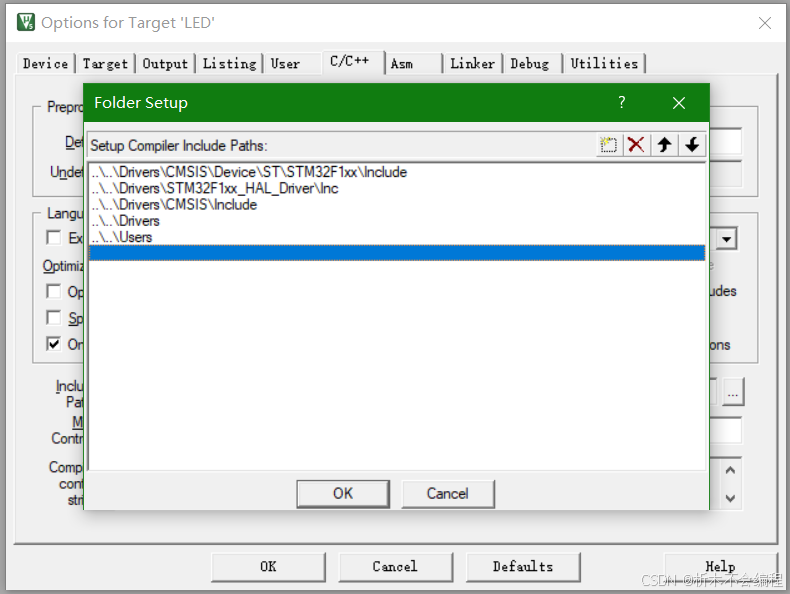Click the Defaults button

pyautogui.click(x=523, y=567)
